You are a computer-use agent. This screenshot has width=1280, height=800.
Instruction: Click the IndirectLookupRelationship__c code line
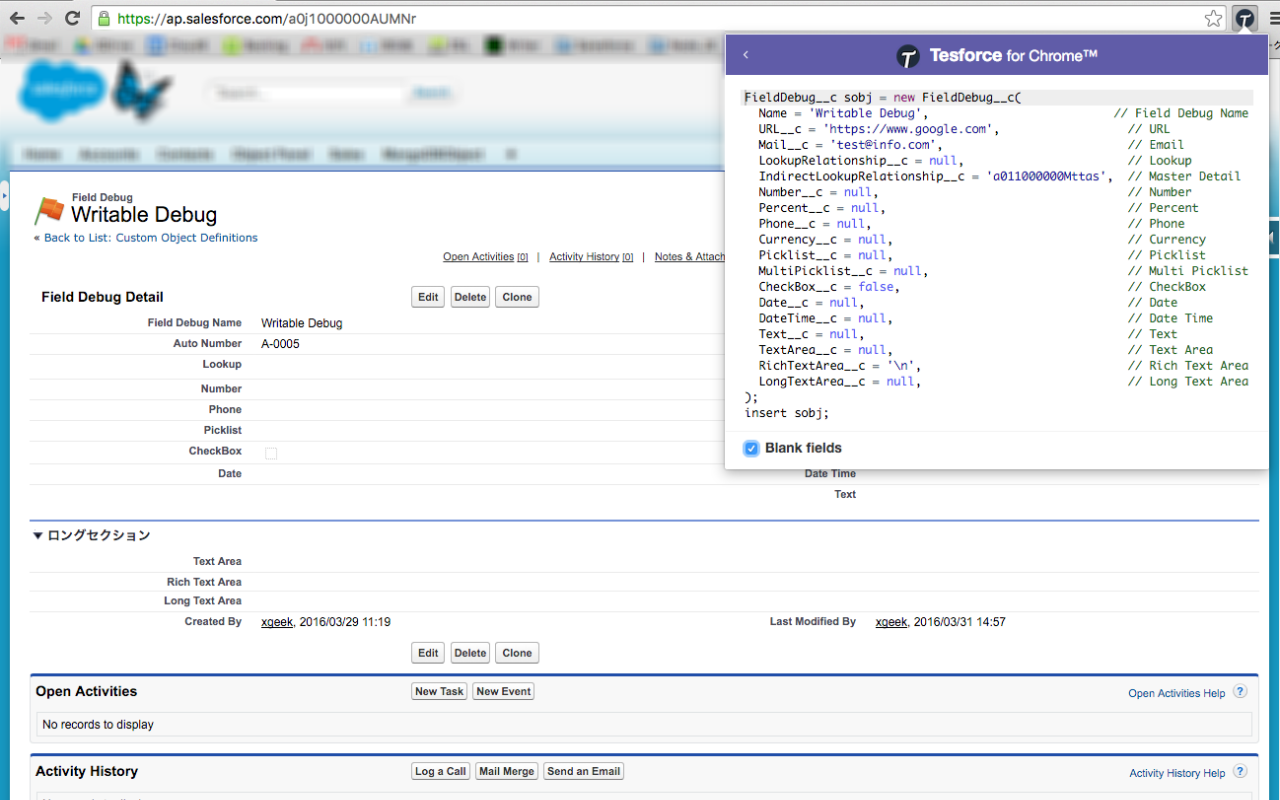(x=936, y=176)
